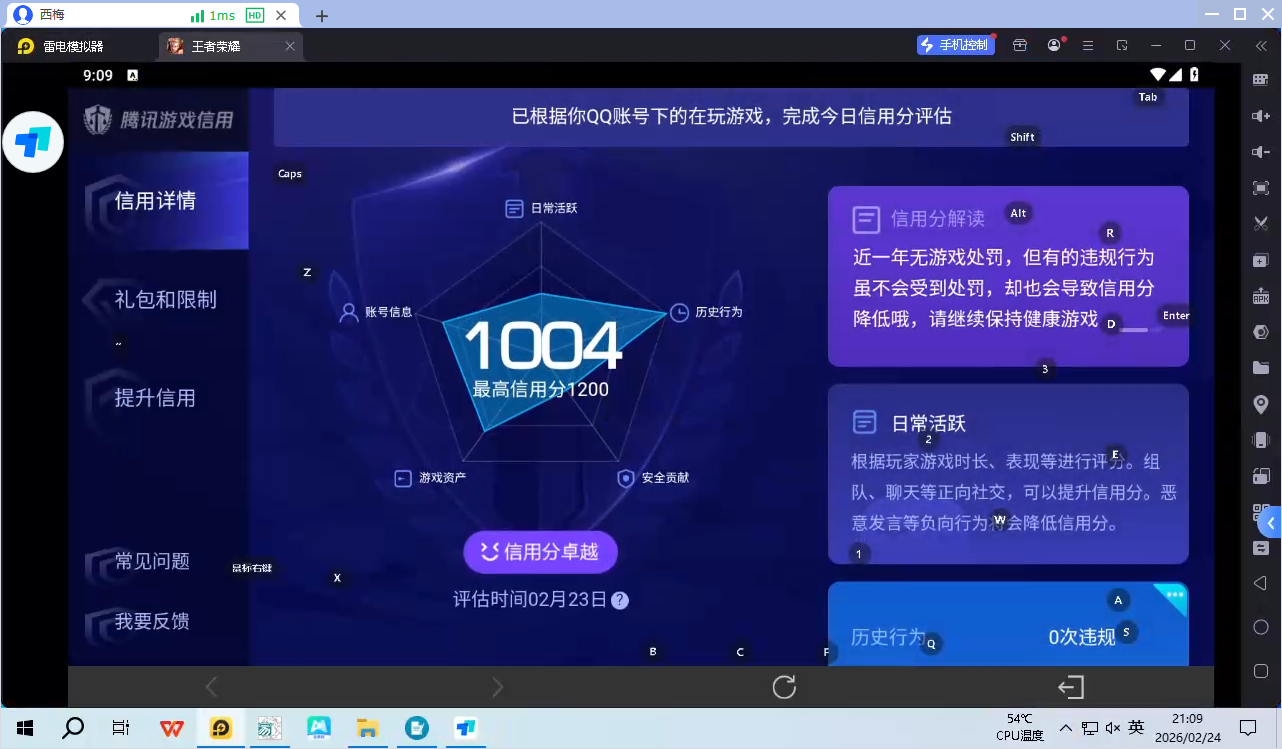Collapse the sidebar with the blue chevron

tap(1271, 523)
